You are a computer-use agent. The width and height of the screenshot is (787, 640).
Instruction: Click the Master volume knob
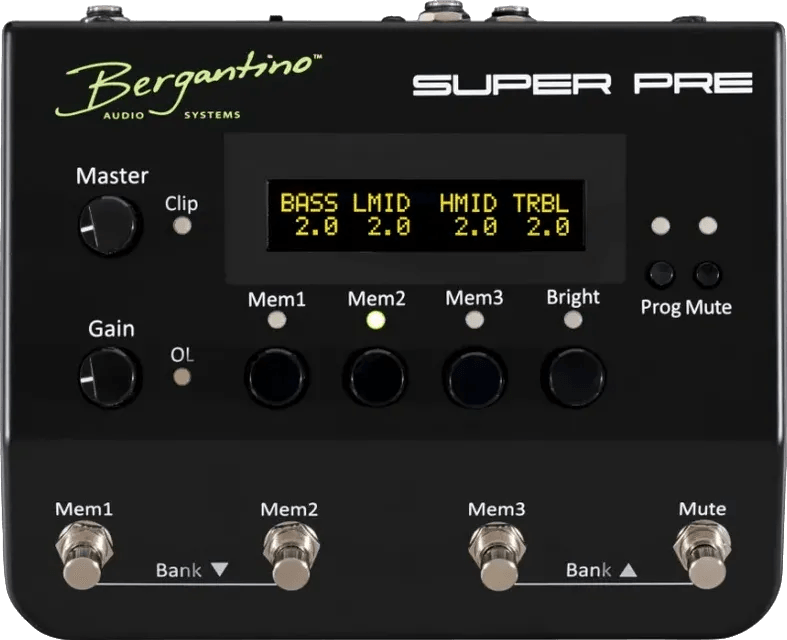pos(109,225)
